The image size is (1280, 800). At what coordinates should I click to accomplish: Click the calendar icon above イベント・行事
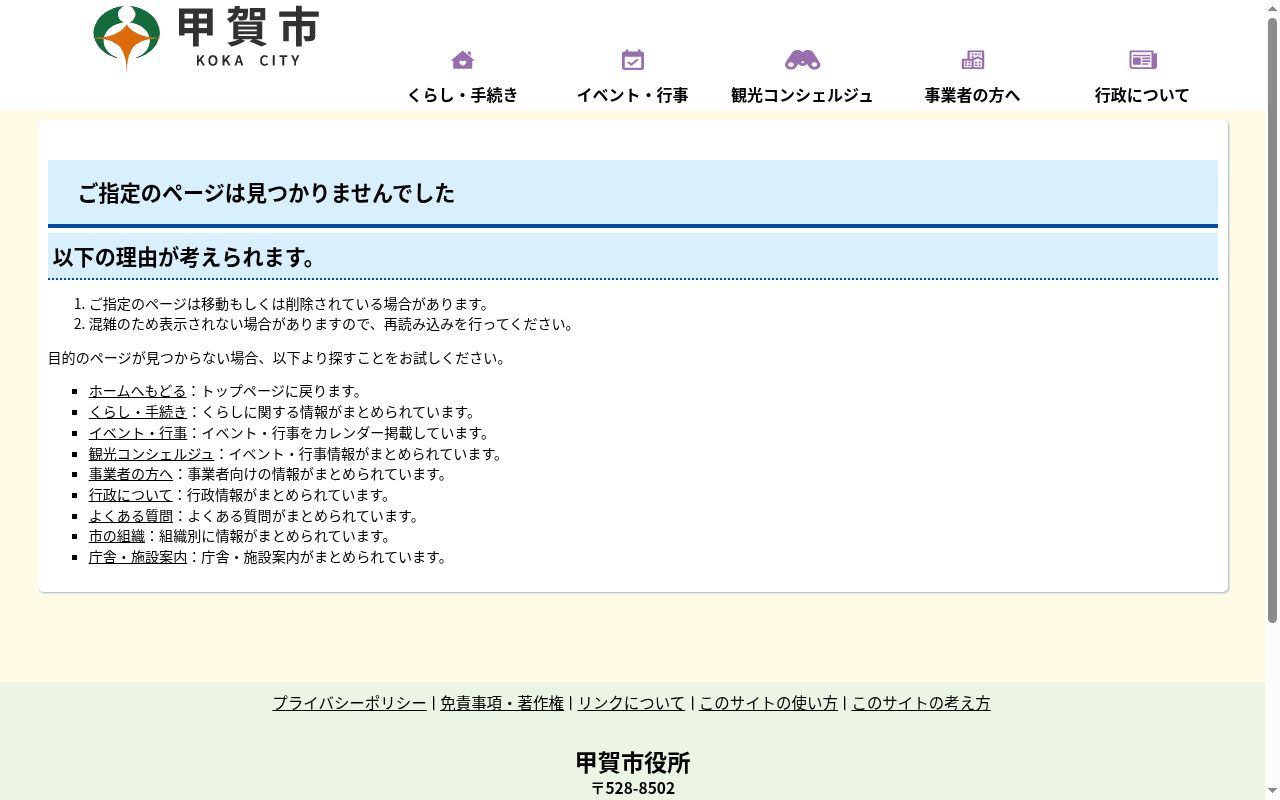pos(633,60)
